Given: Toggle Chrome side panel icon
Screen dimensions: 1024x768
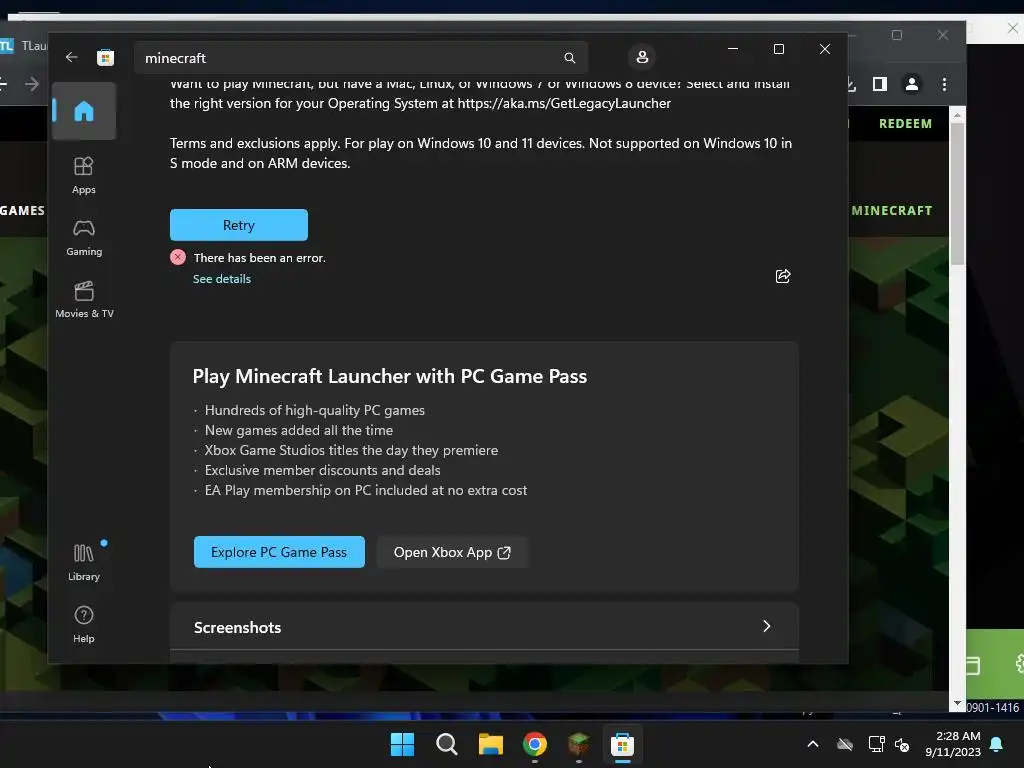Looking at the screenshot, I should [x=880, y=84].
